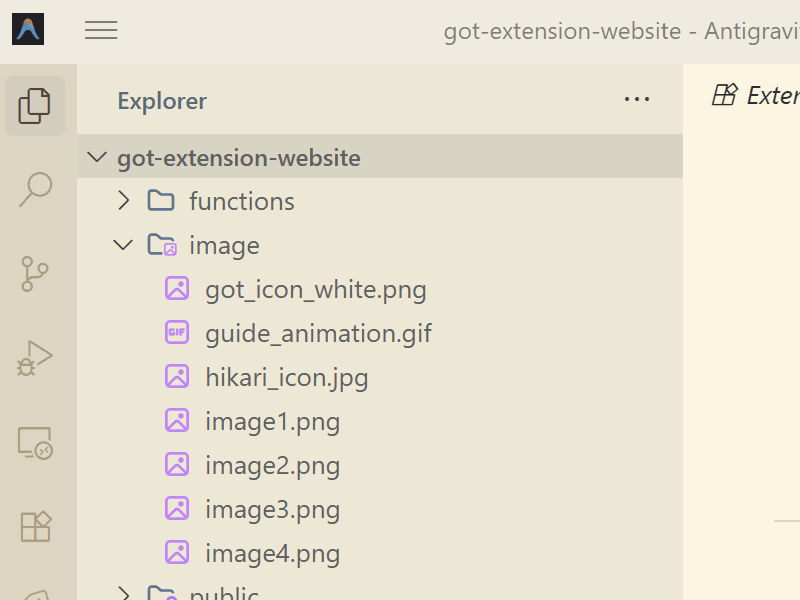The image size is (800, 600).
Task: Collapse the image folder
Action: pyautogui.click(x=123, y=244)
